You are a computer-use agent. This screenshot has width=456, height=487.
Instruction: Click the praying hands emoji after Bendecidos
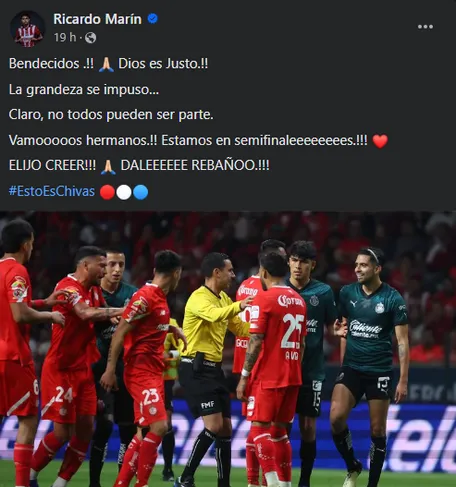(106, 64)
